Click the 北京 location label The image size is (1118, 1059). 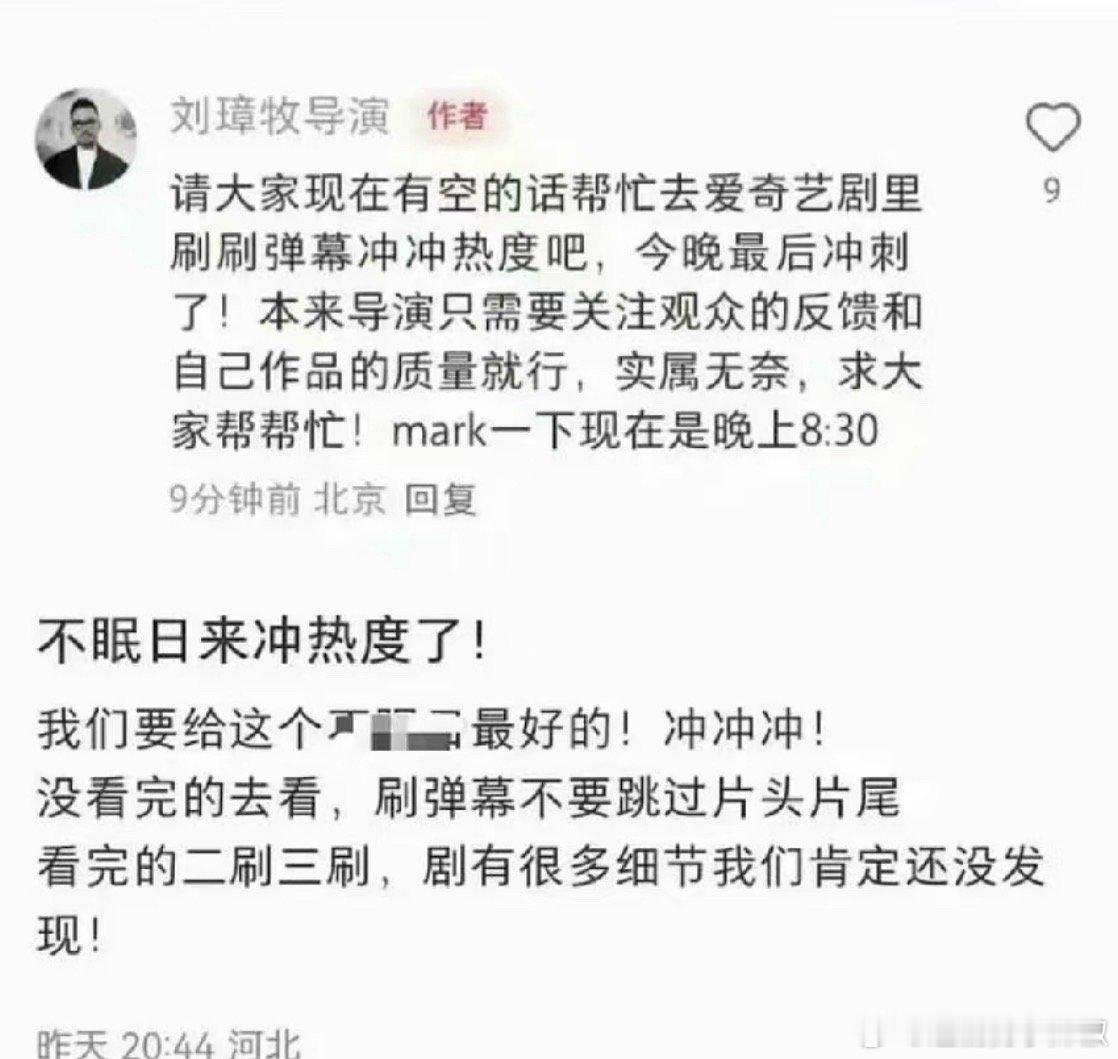(350, 498)
